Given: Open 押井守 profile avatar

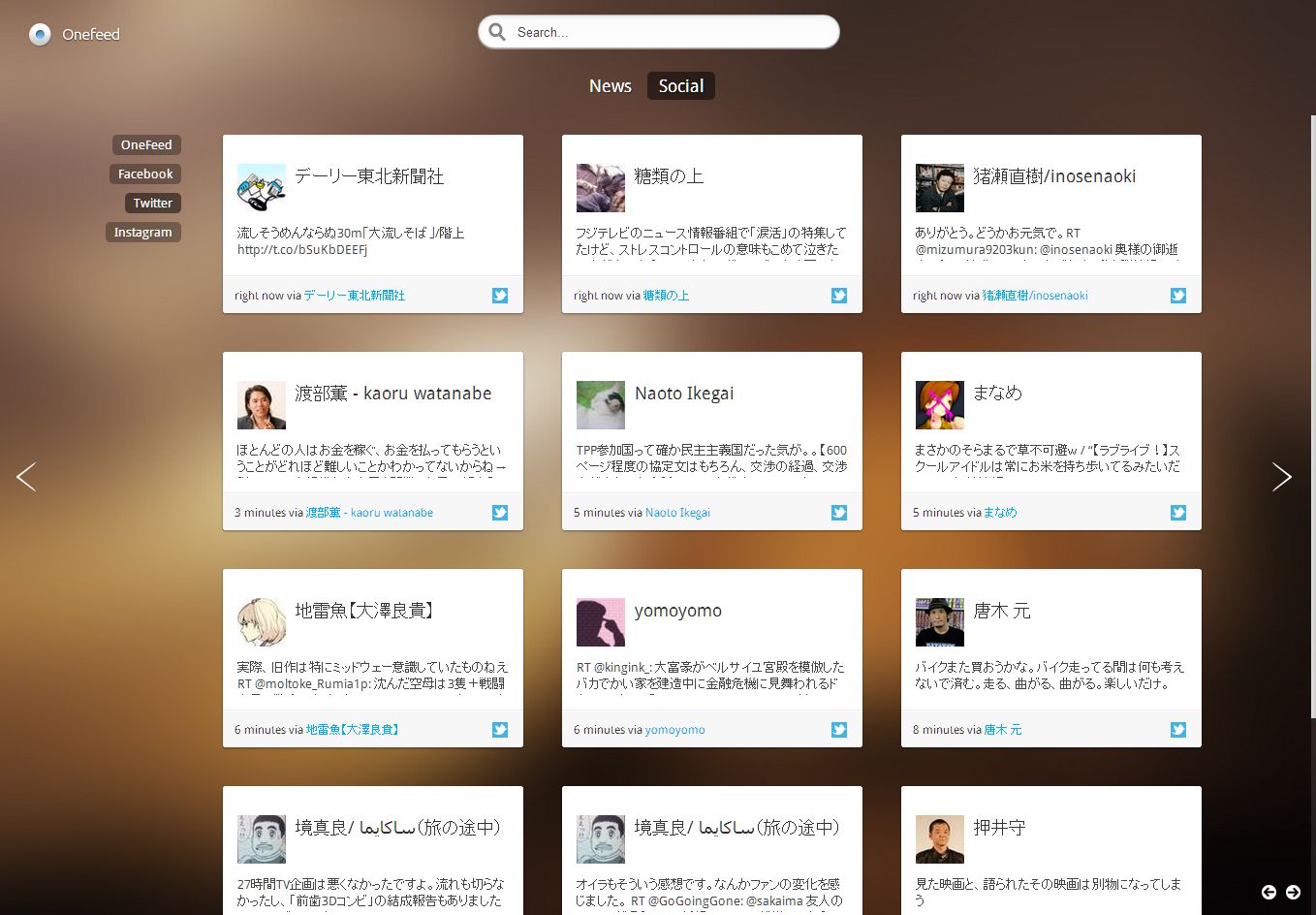Looking at the screenshot, I should [940, 839].
